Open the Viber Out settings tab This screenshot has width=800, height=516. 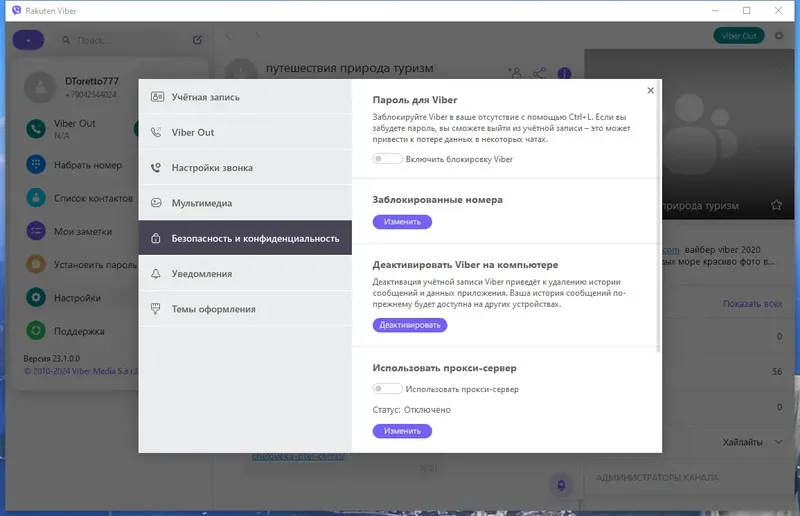tap(245, 132)
